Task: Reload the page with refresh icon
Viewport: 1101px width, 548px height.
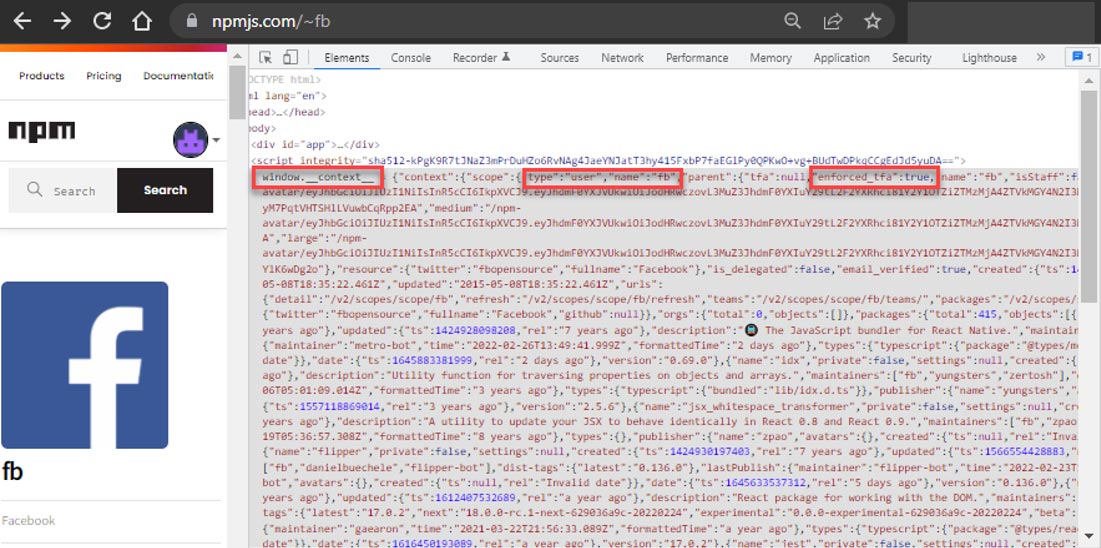Action: 103,21
